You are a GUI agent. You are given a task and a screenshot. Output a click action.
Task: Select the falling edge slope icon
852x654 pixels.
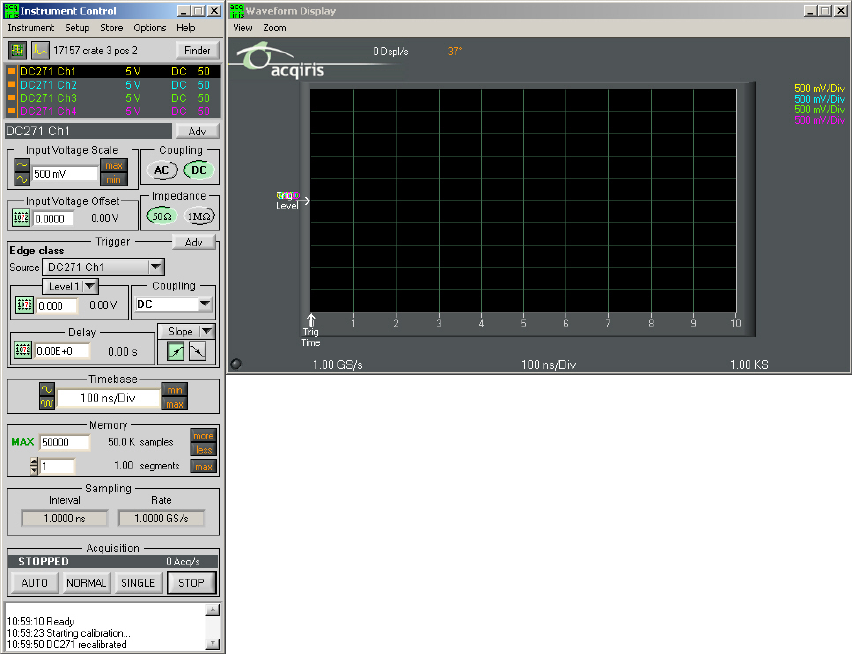click(197, 351)
